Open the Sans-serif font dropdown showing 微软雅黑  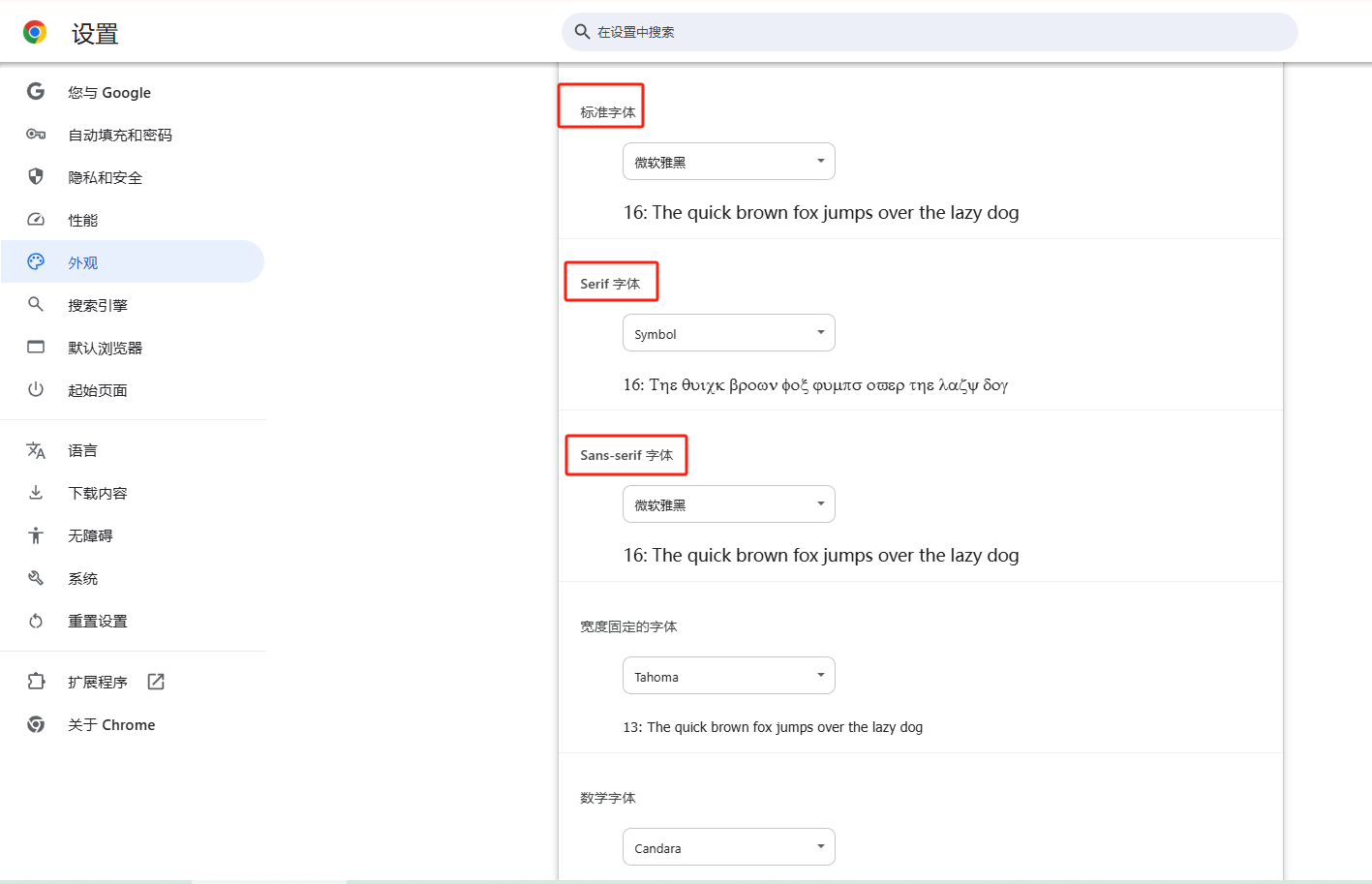click(729, 504)
